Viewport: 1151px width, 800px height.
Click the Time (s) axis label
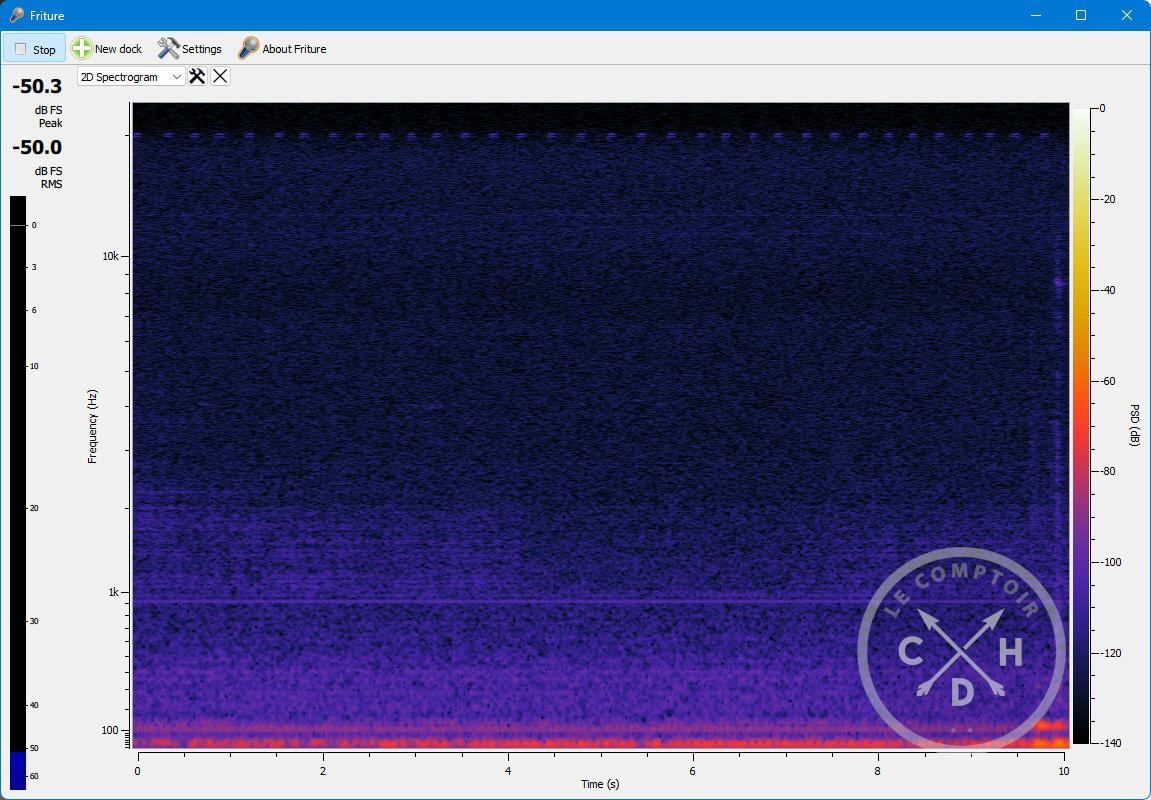click(600, 784)
